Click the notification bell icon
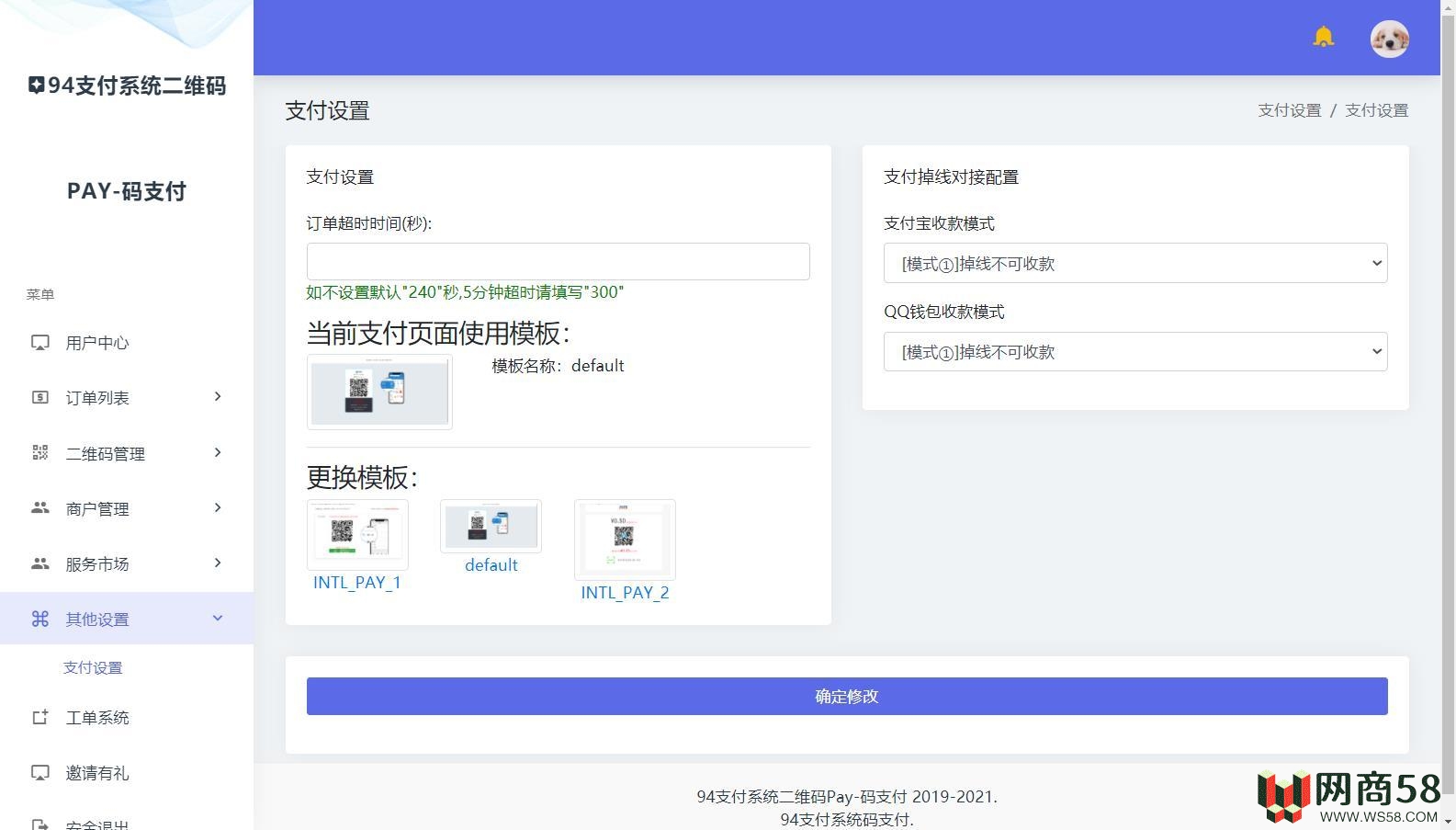The width and height of the screenshot is (1456, 830). pos(1323,37)
